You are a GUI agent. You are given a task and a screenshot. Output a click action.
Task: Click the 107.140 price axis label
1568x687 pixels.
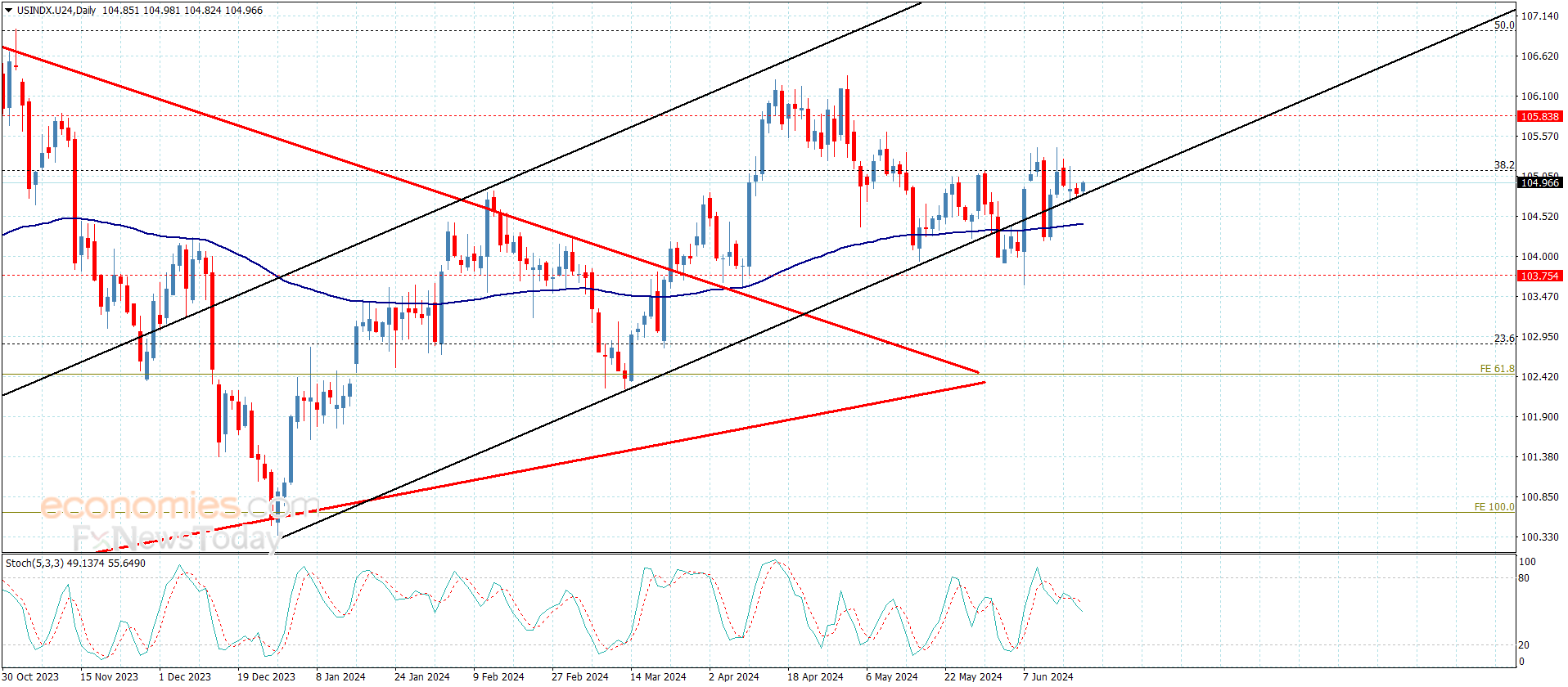coord(1539,16)
